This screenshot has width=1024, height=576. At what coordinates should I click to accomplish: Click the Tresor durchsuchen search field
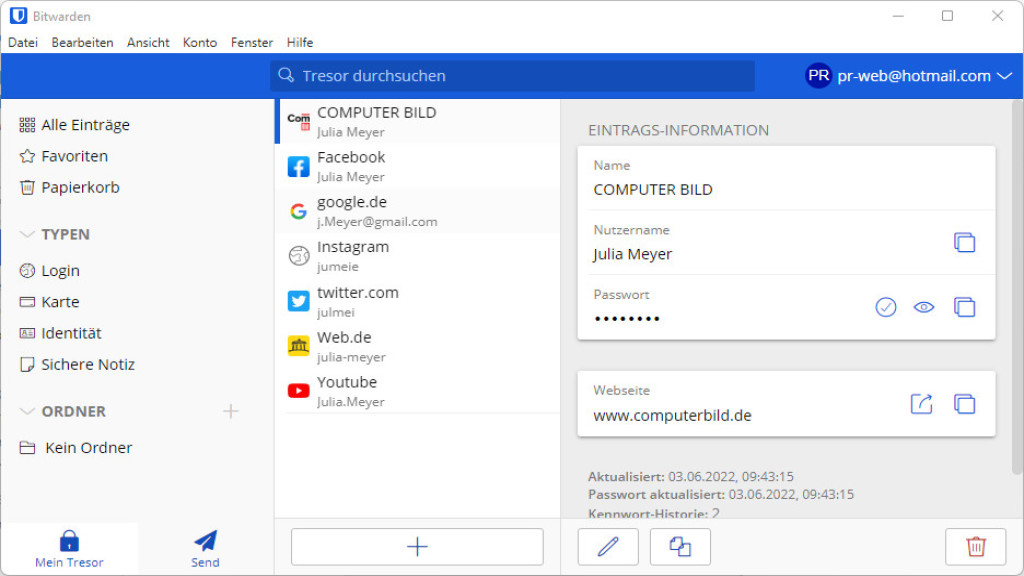[512, 75]
